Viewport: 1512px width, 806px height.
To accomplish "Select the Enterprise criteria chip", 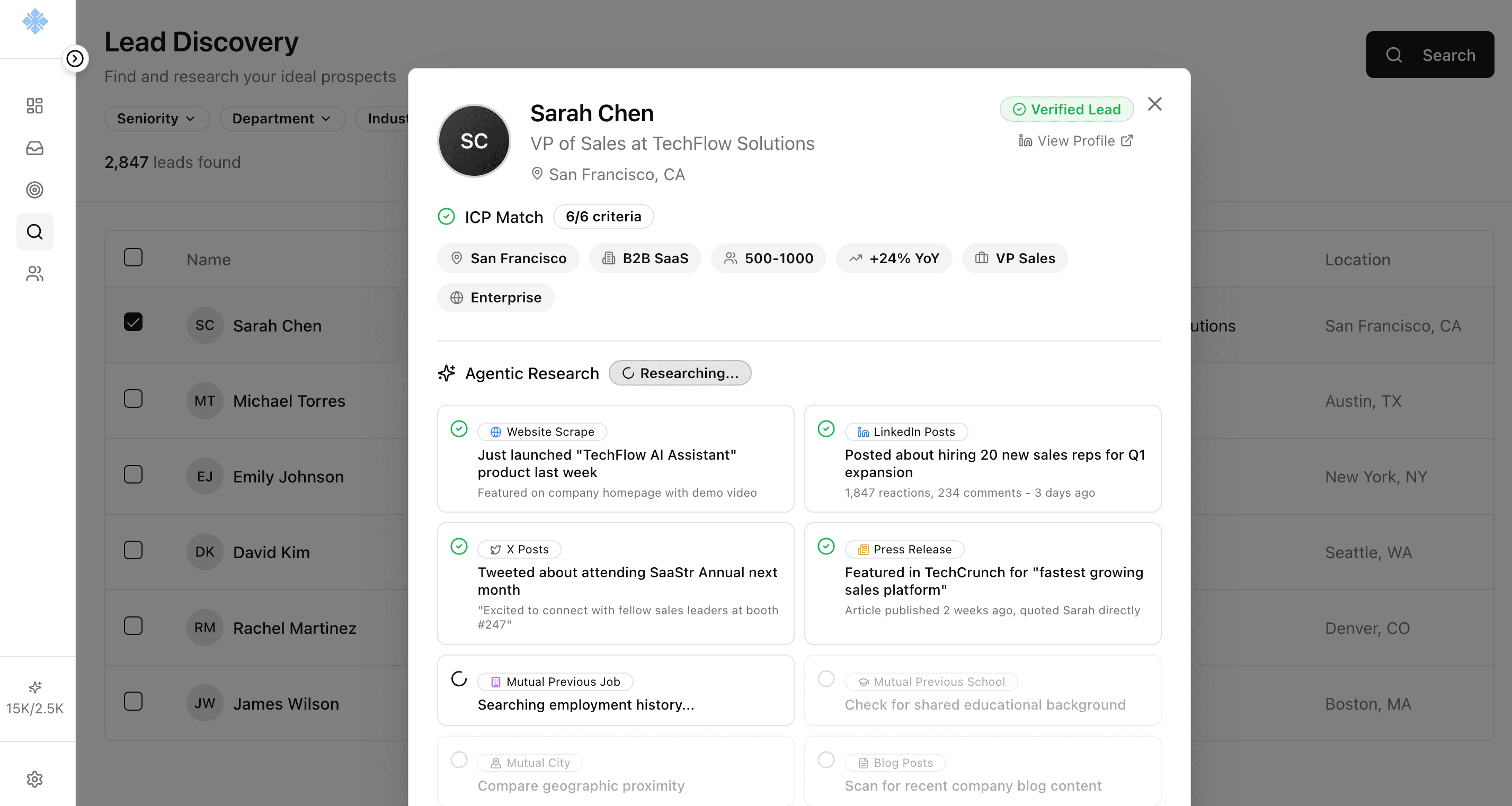I will coord(495,298).
